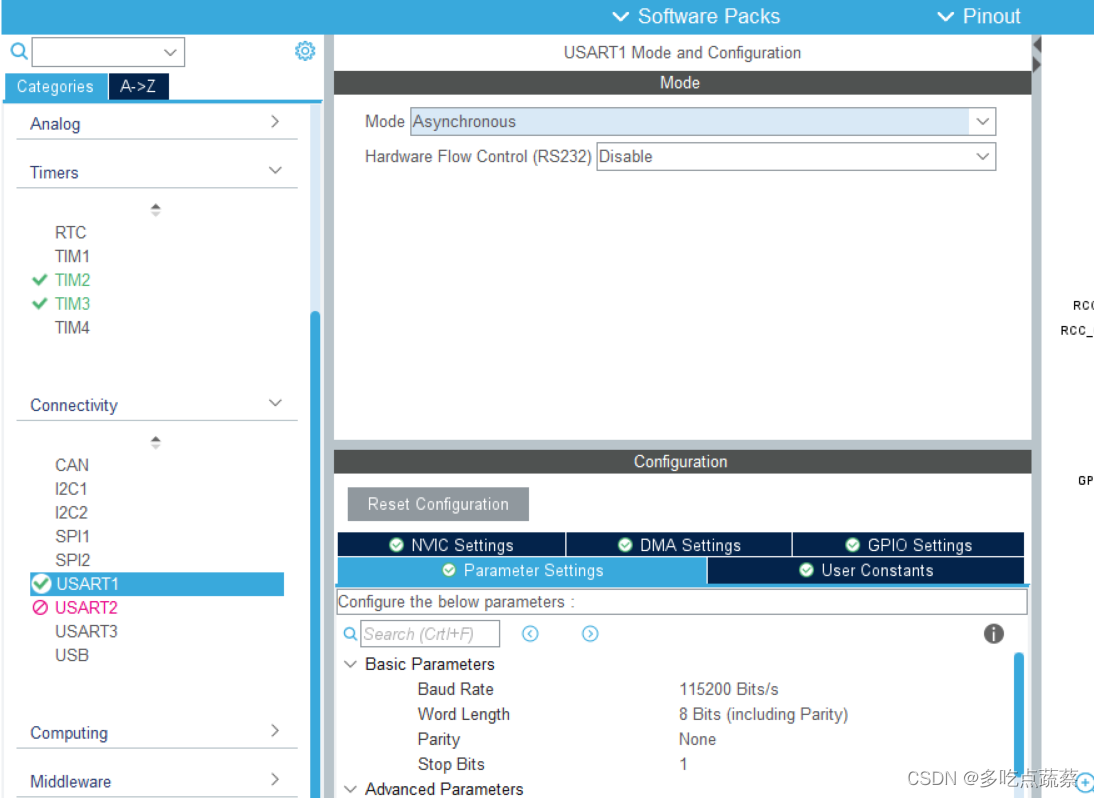Screen dimensions: 1094x798
Task: Open Hardware Flow Control dropdown
Action: [796, 156]
